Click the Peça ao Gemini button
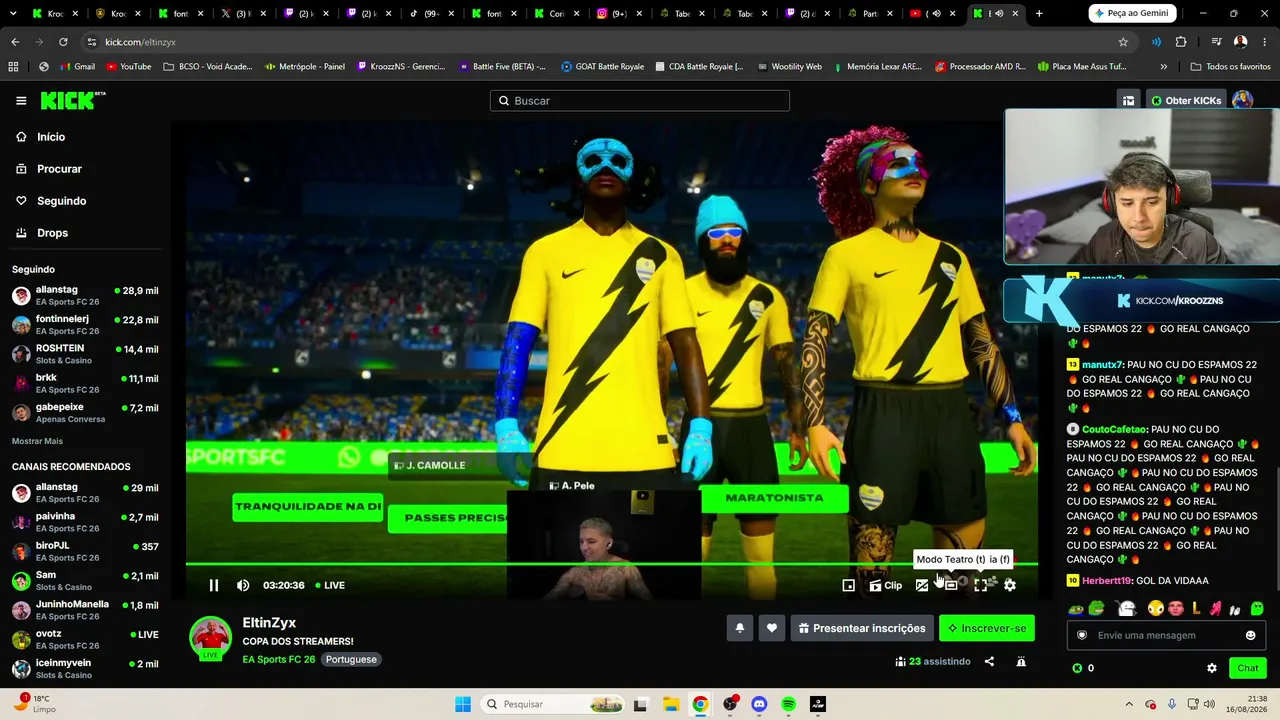Screen dimensions: 1280x720 pos(1134,14)
